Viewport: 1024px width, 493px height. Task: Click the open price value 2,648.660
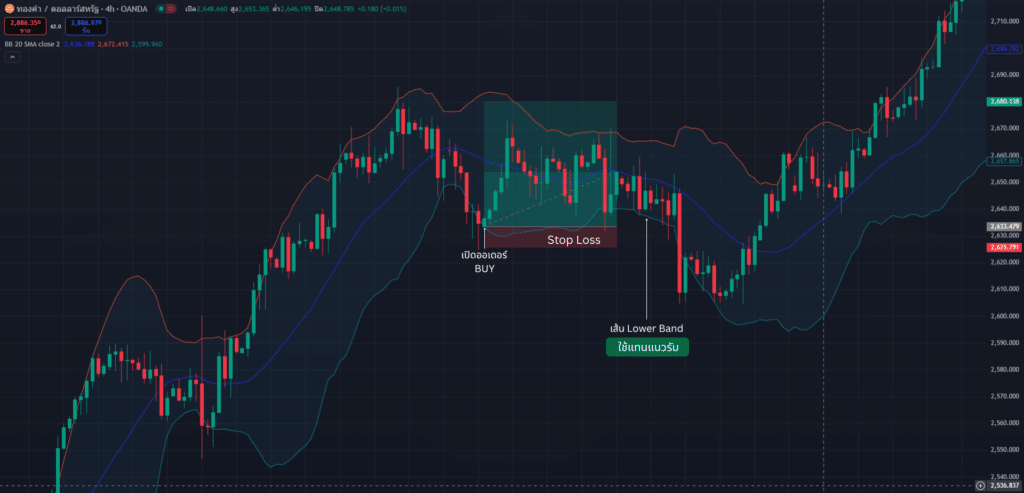tap(212, 9)
